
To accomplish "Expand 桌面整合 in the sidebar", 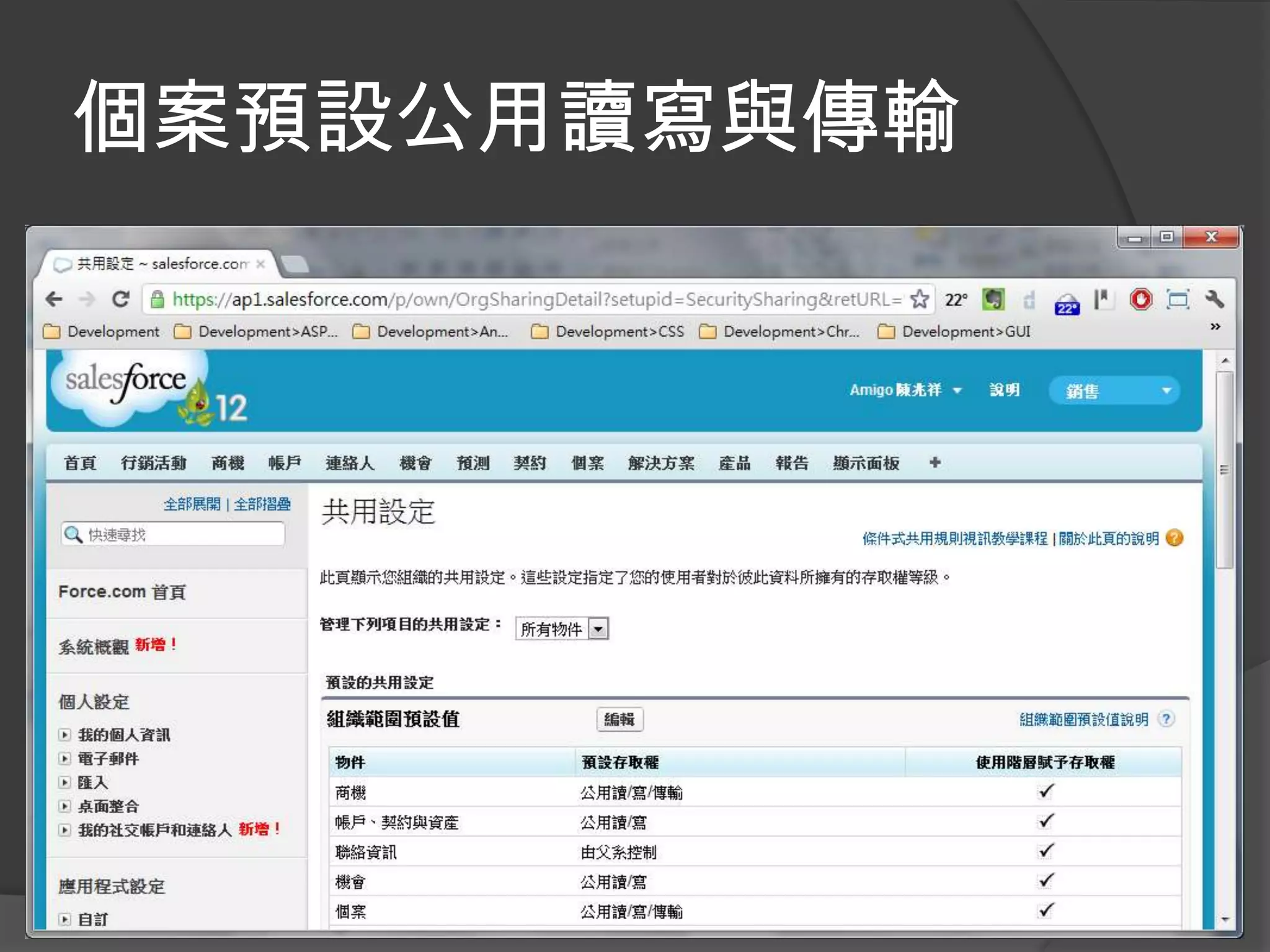I will [x=64, y=806].
